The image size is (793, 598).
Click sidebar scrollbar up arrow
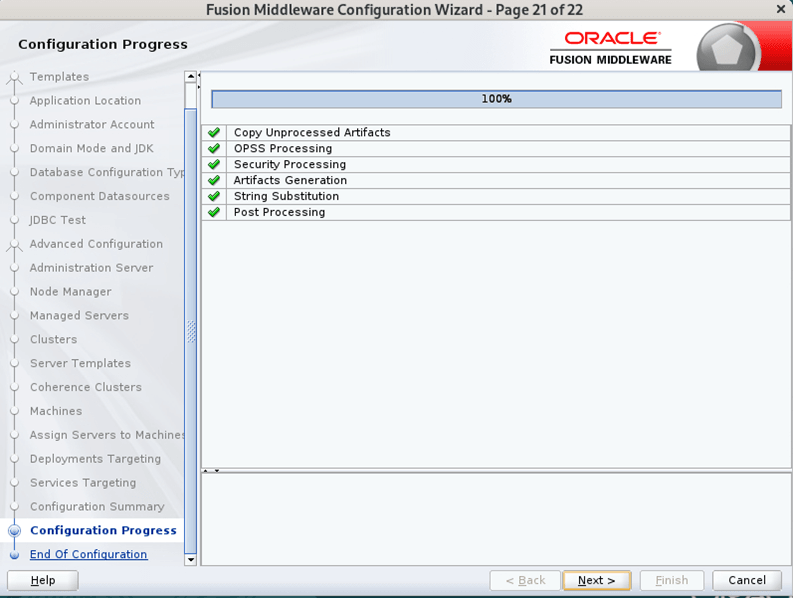[x=191, y=76]
